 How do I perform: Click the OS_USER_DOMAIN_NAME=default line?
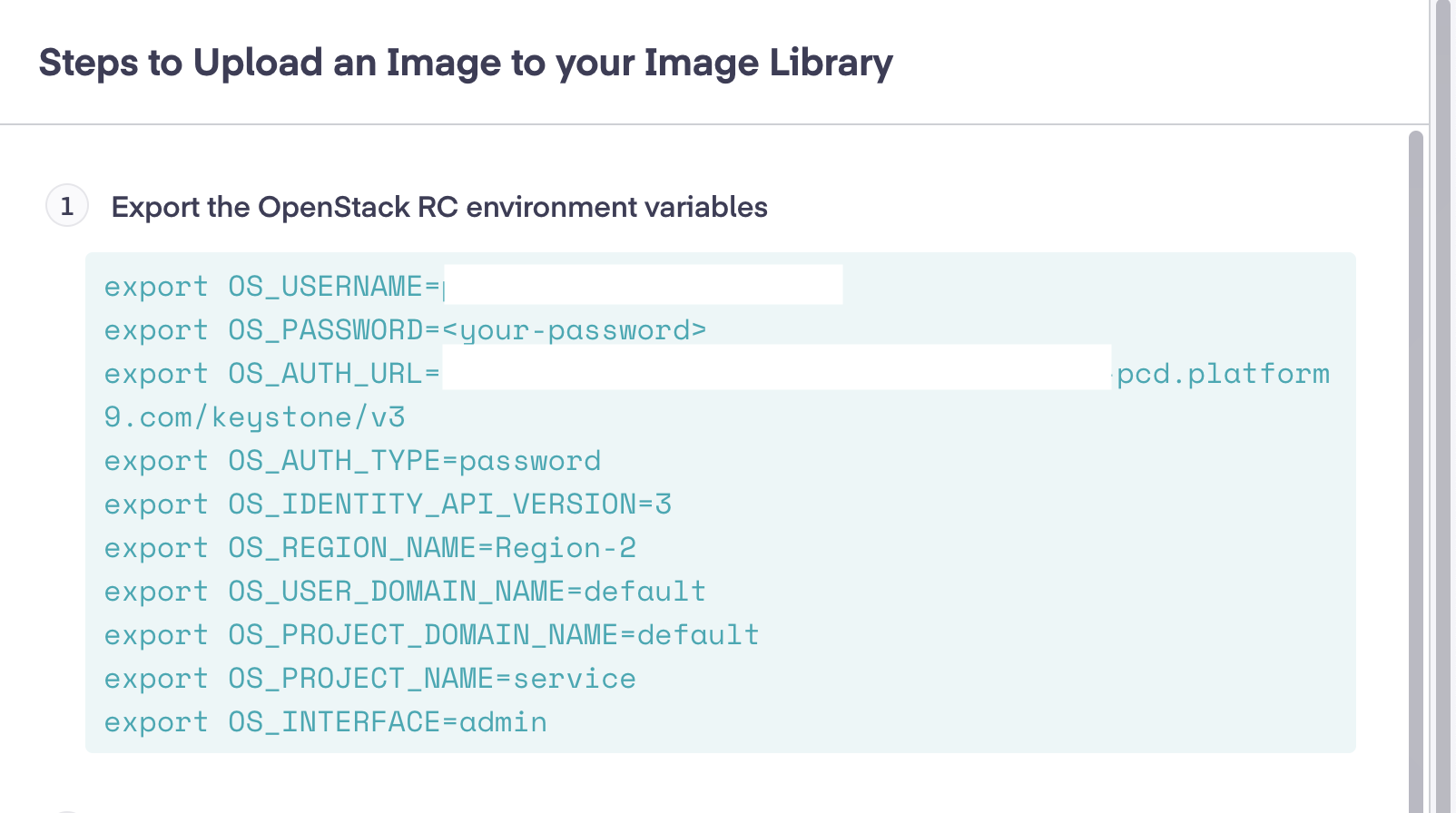pos(405,592)
